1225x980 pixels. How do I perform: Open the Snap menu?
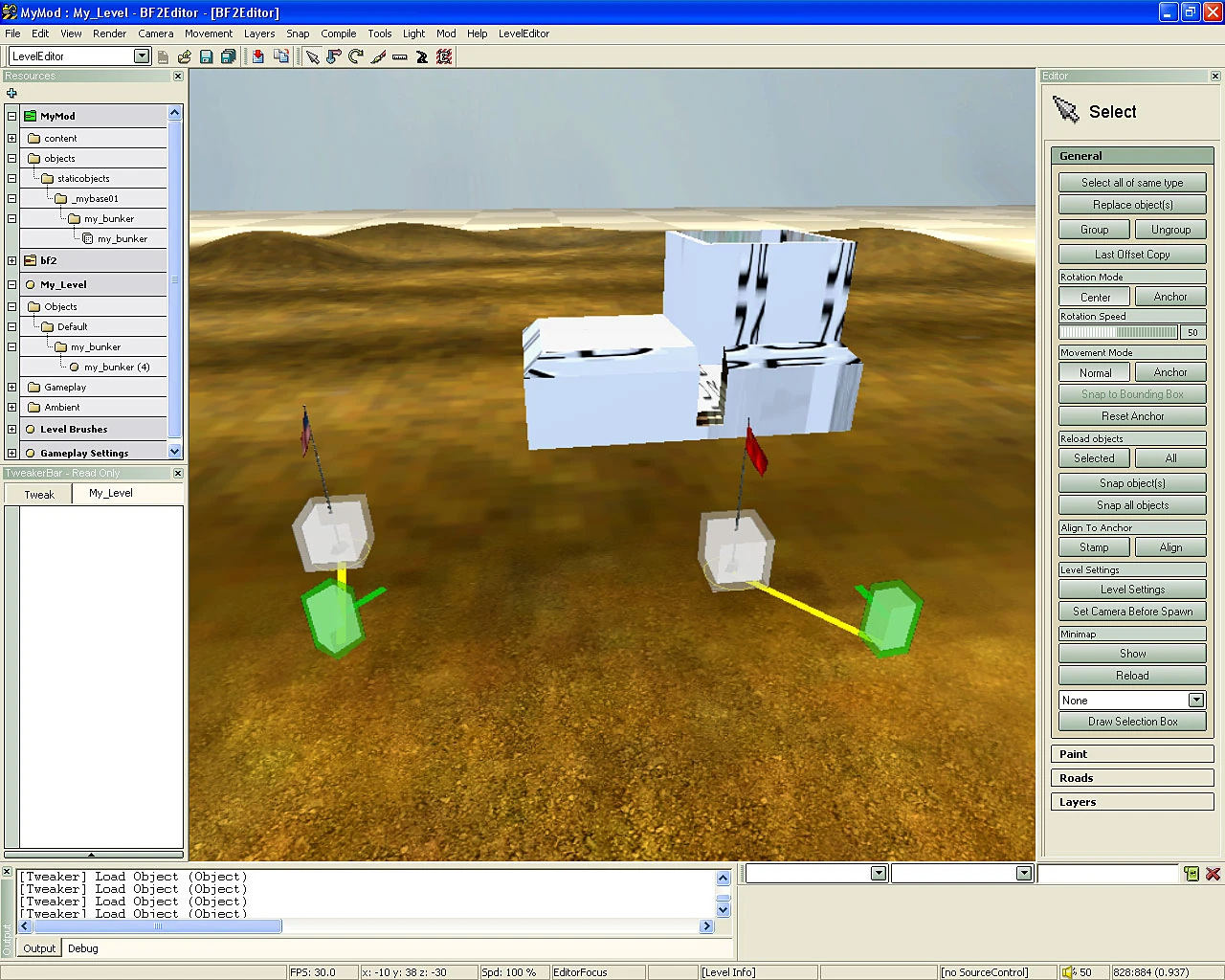coord(298,33)
